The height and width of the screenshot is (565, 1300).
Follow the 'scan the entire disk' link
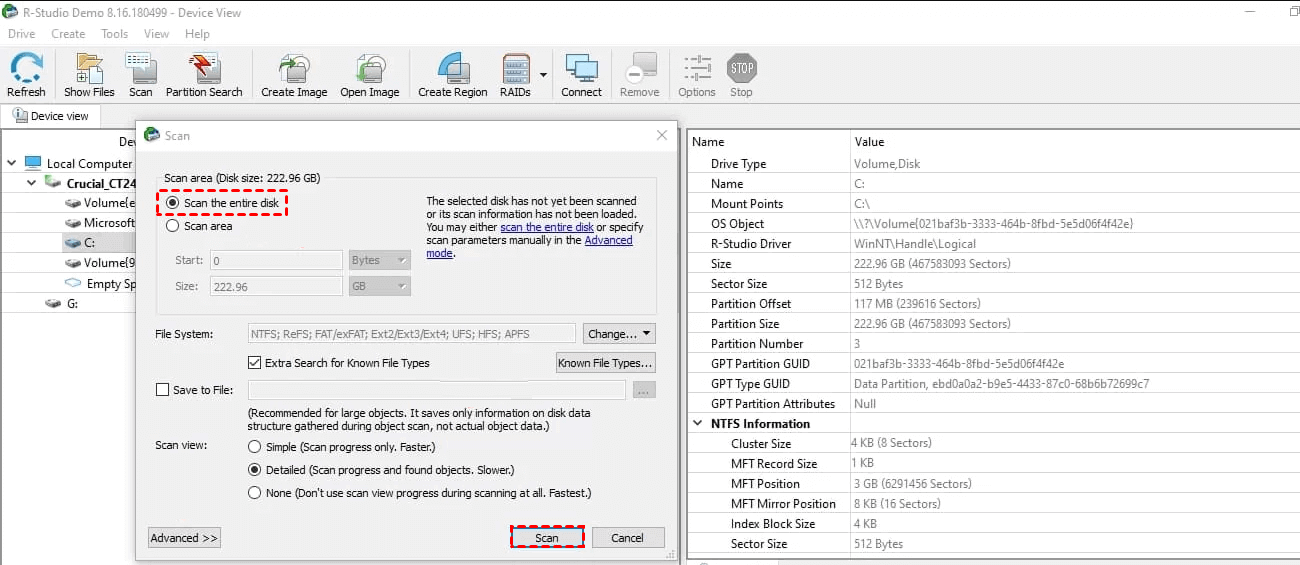pos(547,227)
